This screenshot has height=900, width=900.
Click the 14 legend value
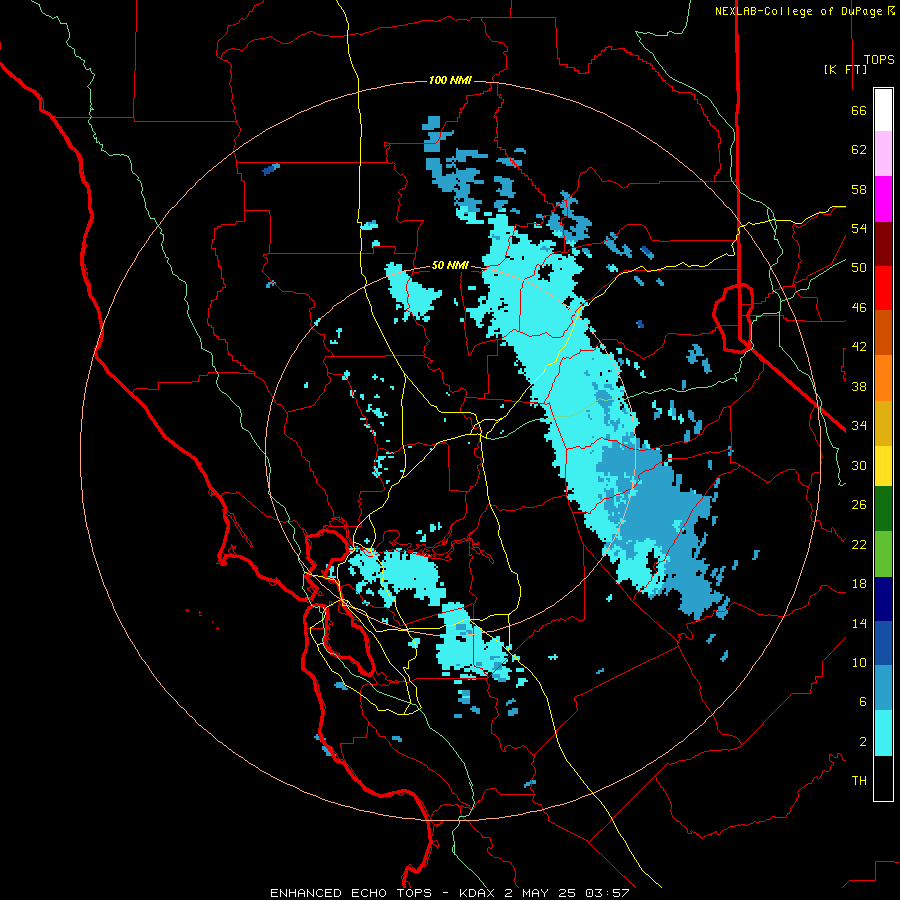click(x=859, y=623)
